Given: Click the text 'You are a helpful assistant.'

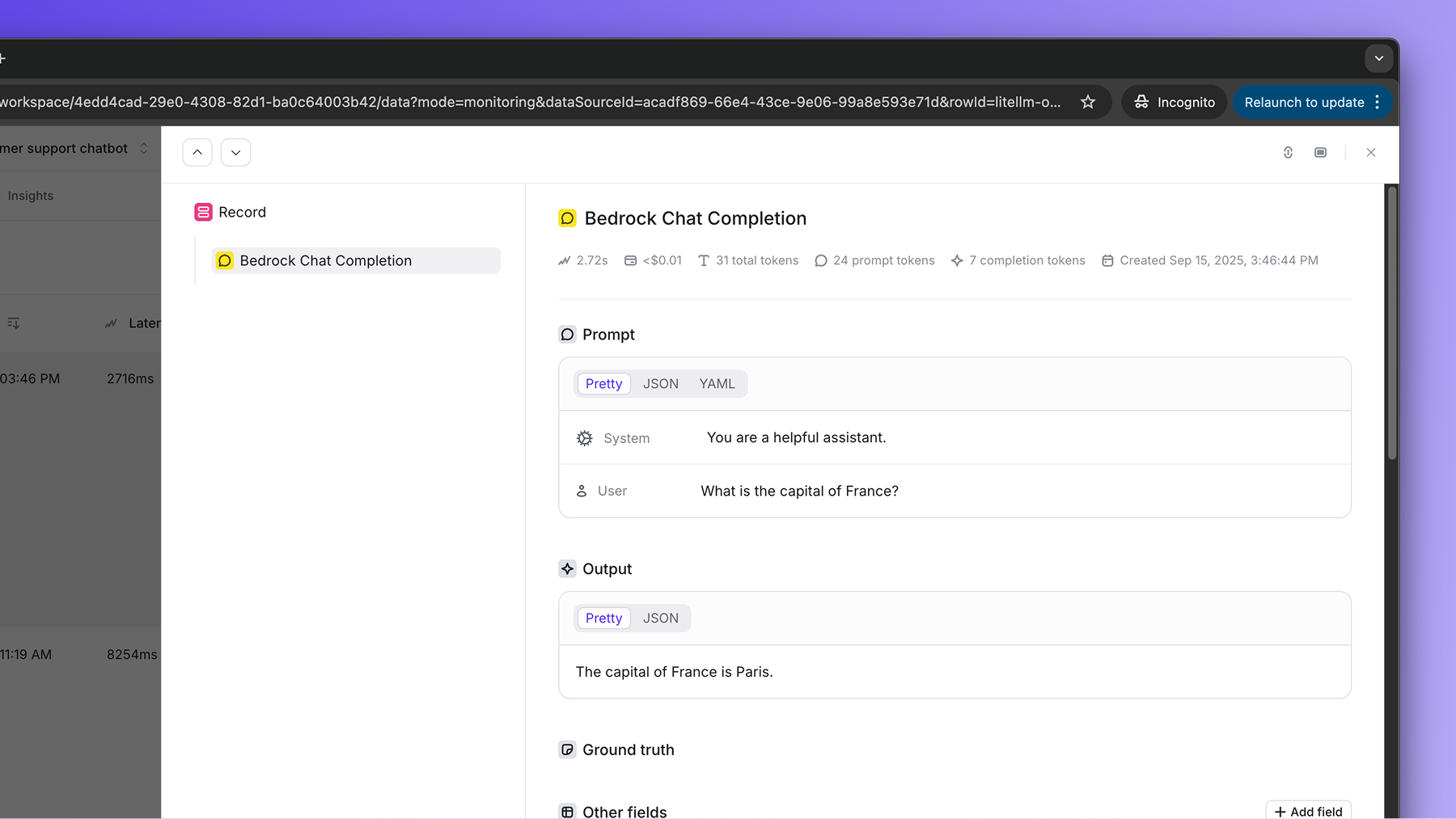Looking at the screenshot, I should [x=797, y=437].
